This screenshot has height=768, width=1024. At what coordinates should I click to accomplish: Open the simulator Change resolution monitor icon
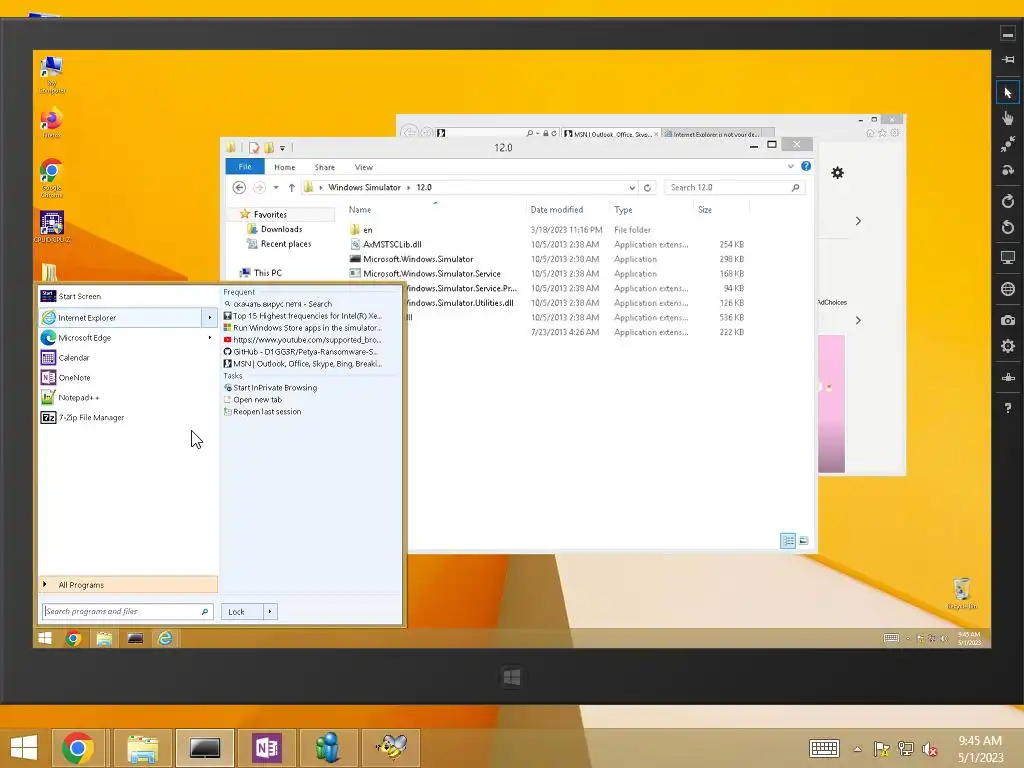coord(1008,258)
